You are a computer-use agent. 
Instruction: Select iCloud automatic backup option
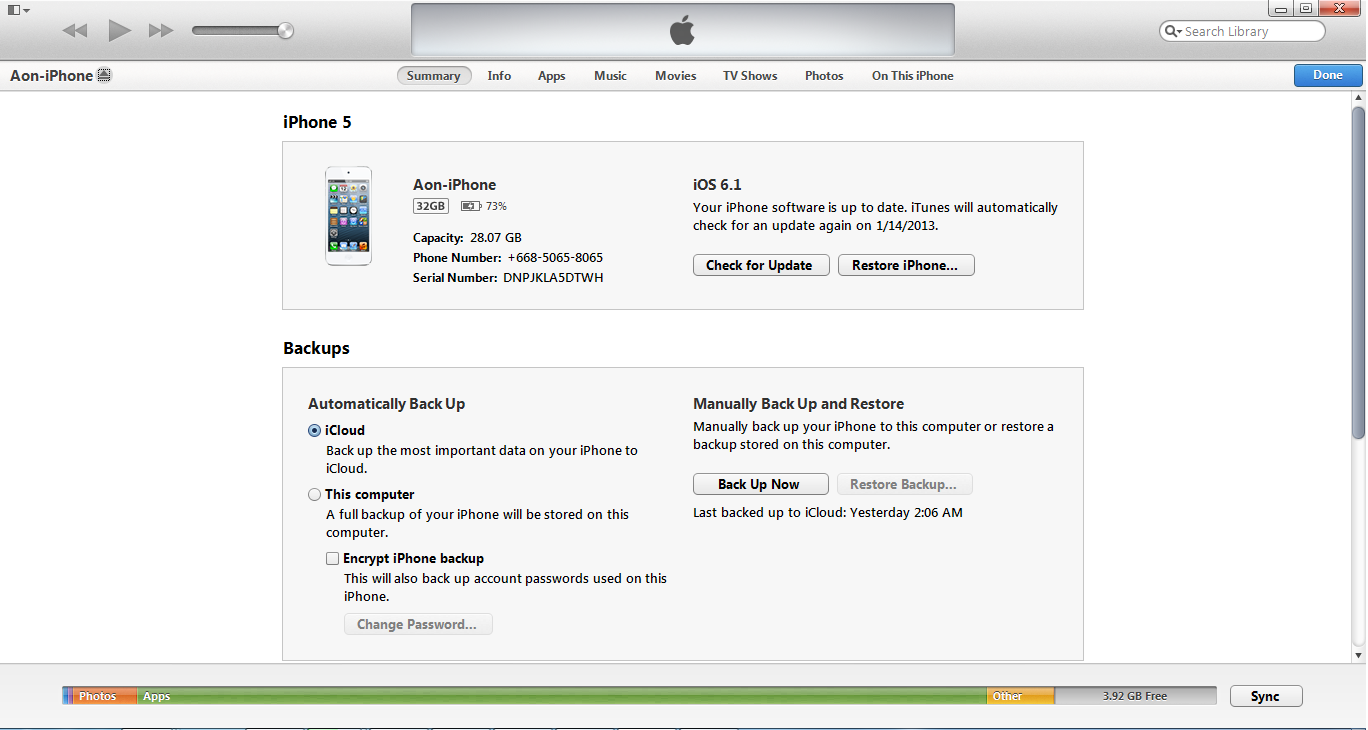coord(315,431)
